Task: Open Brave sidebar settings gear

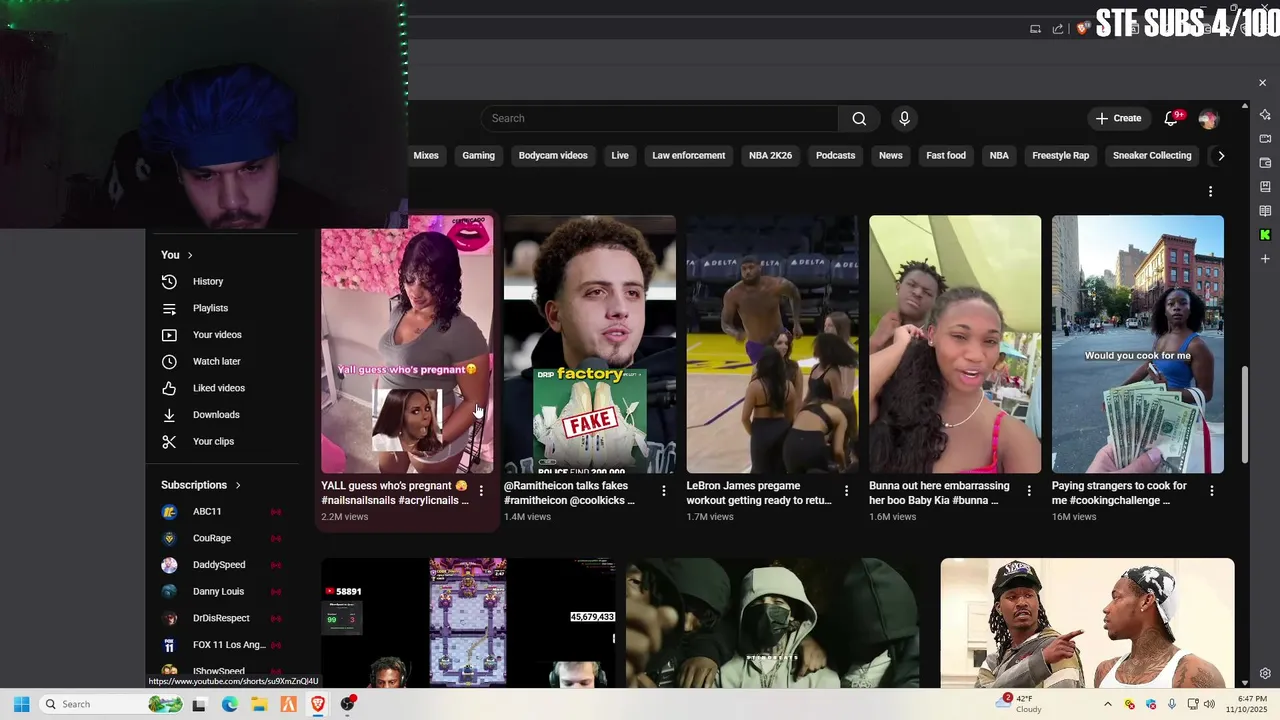Action: tap(1265, 674)
